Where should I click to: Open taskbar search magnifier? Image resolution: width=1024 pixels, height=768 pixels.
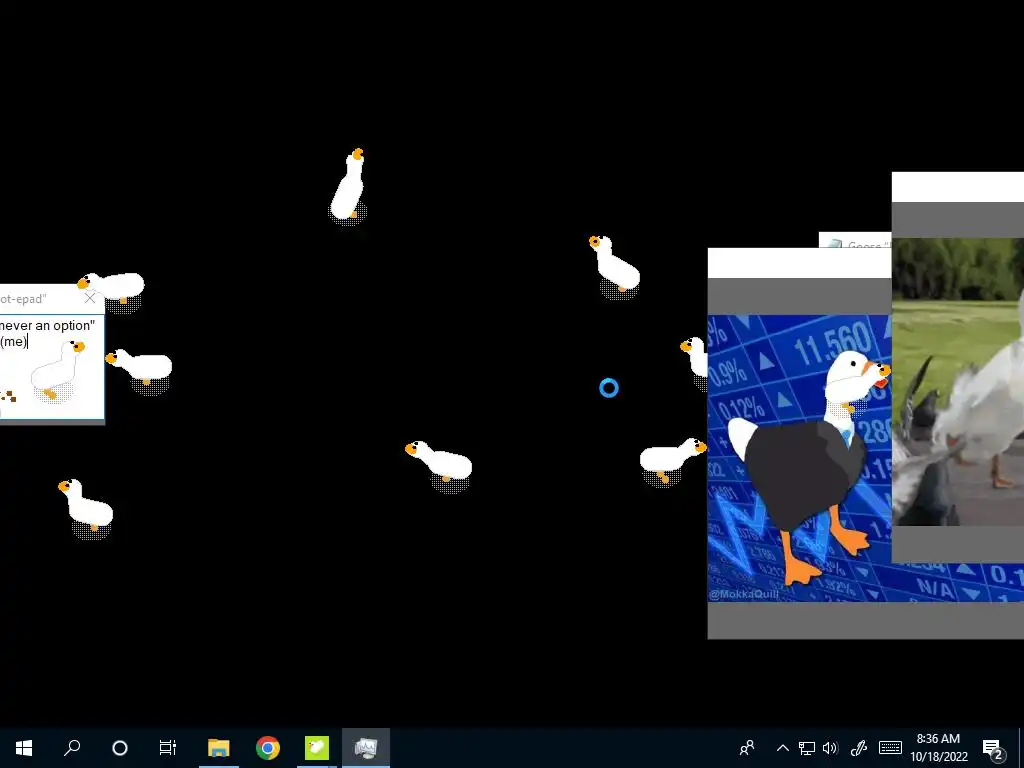click(72, 748)
